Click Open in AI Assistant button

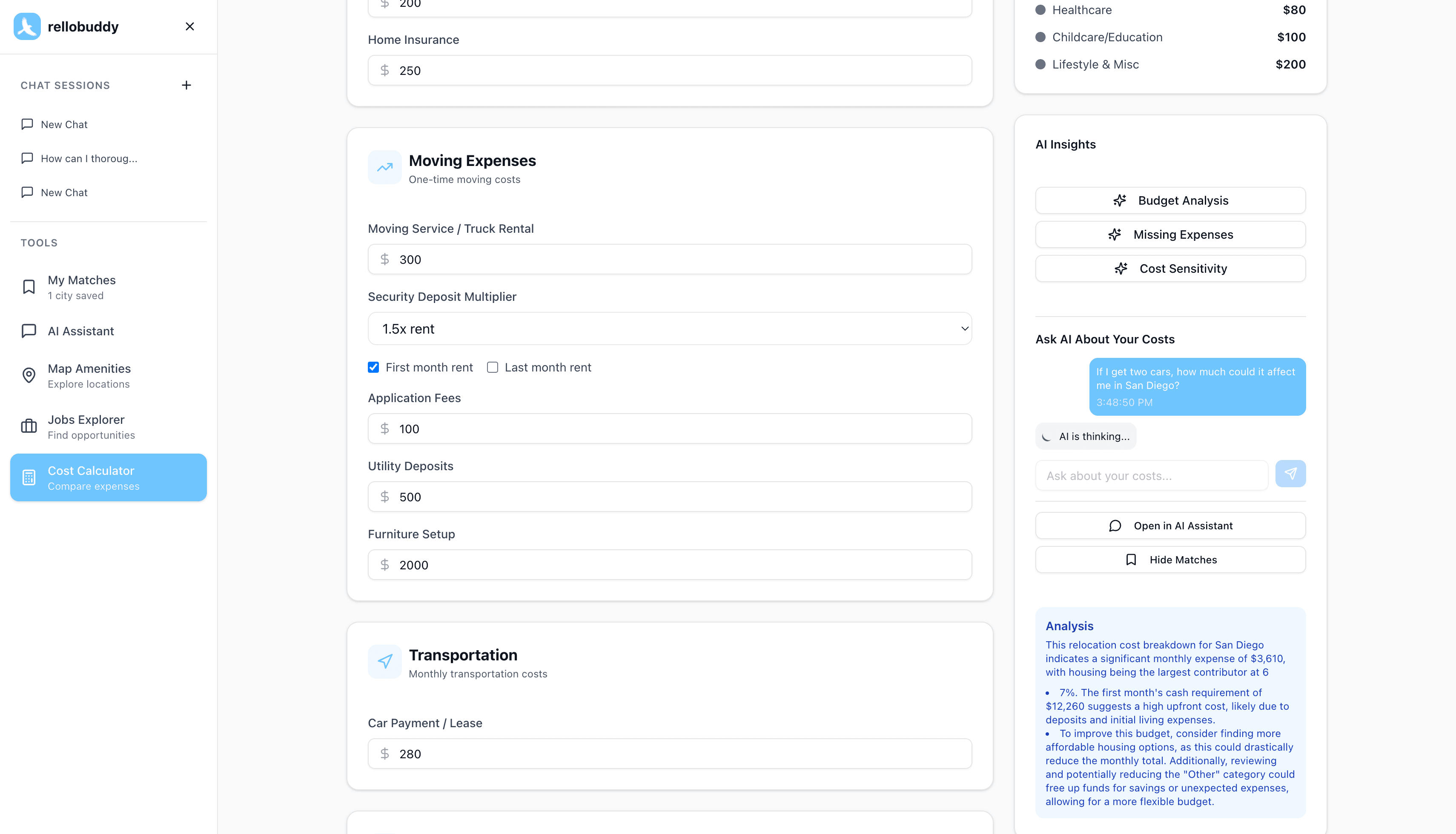click(x=1170, y=526)
